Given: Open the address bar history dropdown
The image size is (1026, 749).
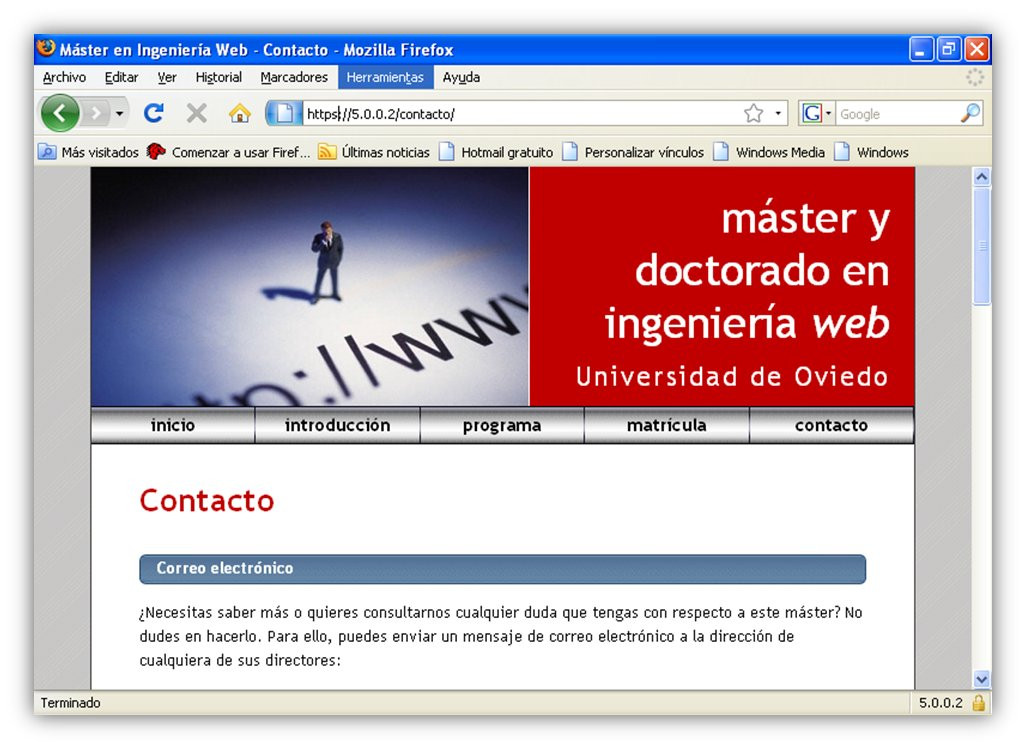Looking at the screenshot, I should (778, 114).
